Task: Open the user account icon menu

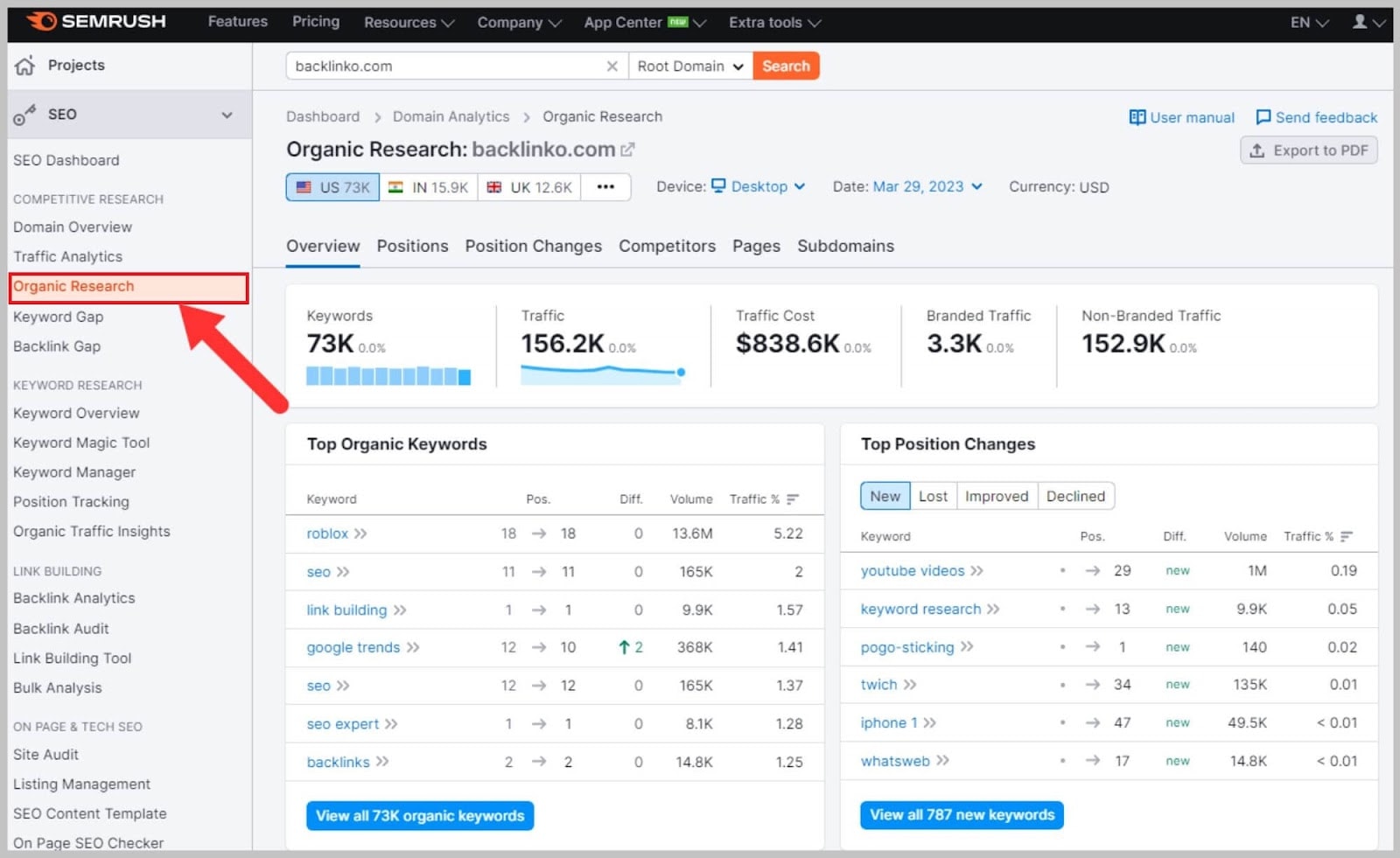Action: 1368,22
